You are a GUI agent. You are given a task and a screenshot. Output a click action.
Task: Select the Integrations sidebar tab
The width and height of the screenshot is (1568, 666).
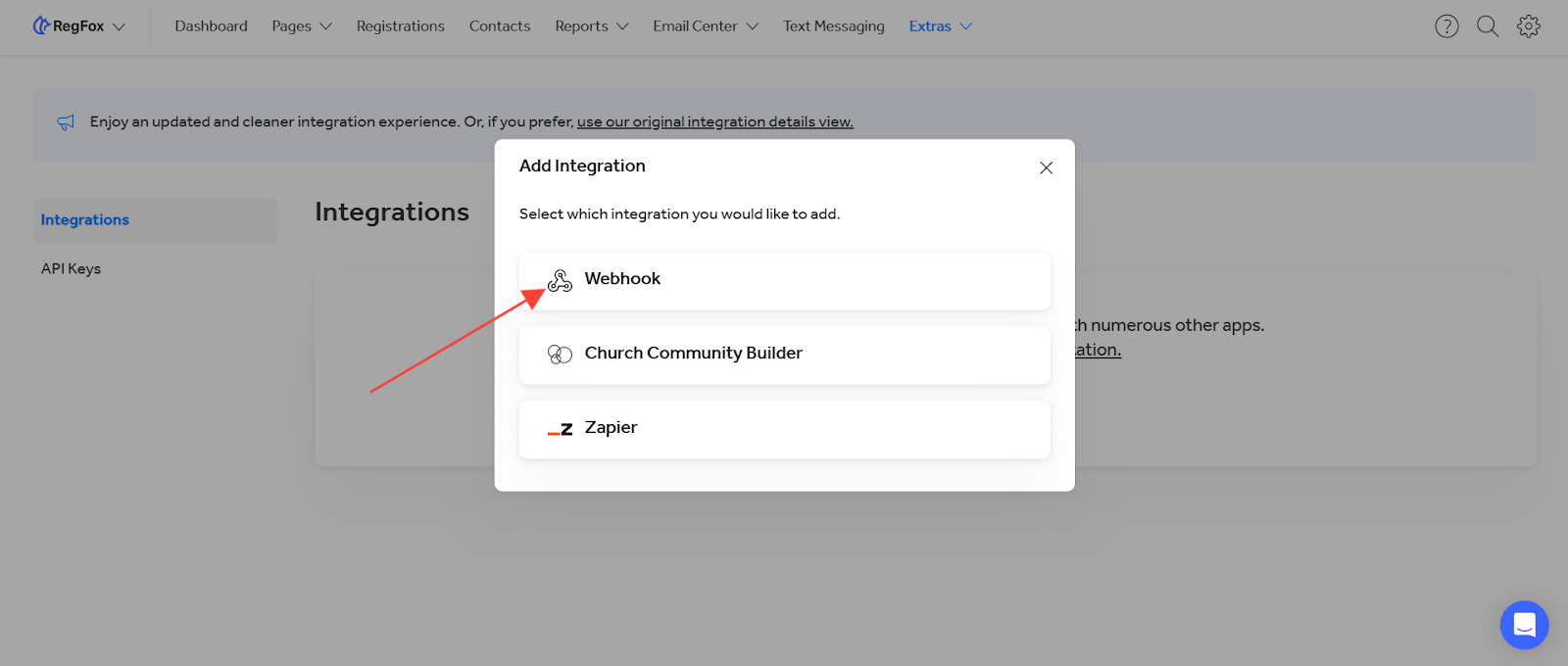tap(156, 220)
